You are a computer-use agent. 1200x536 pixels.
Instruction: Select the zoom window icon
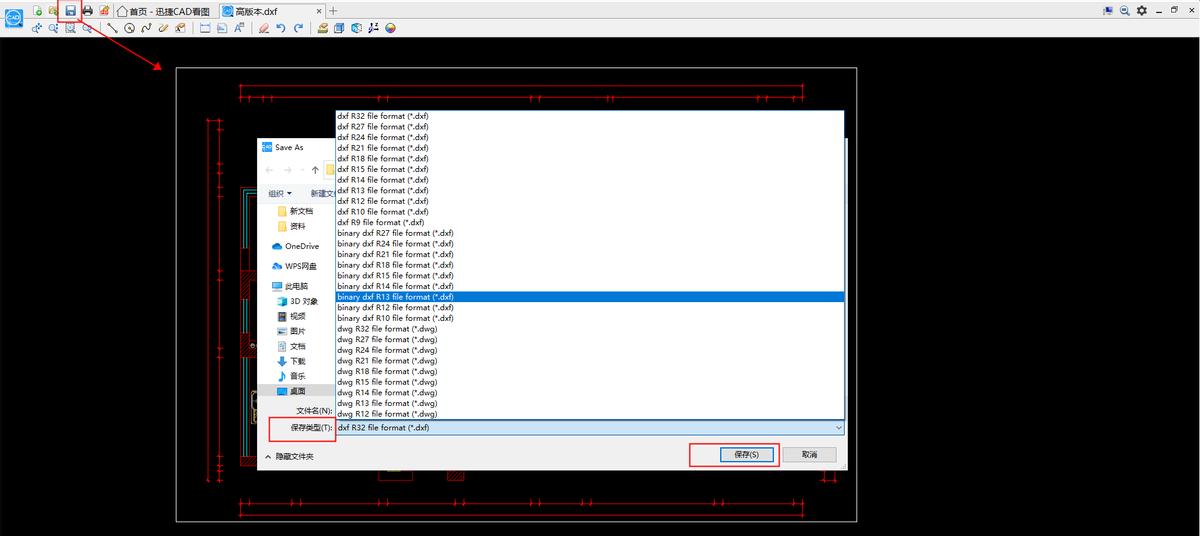[70, 28]
